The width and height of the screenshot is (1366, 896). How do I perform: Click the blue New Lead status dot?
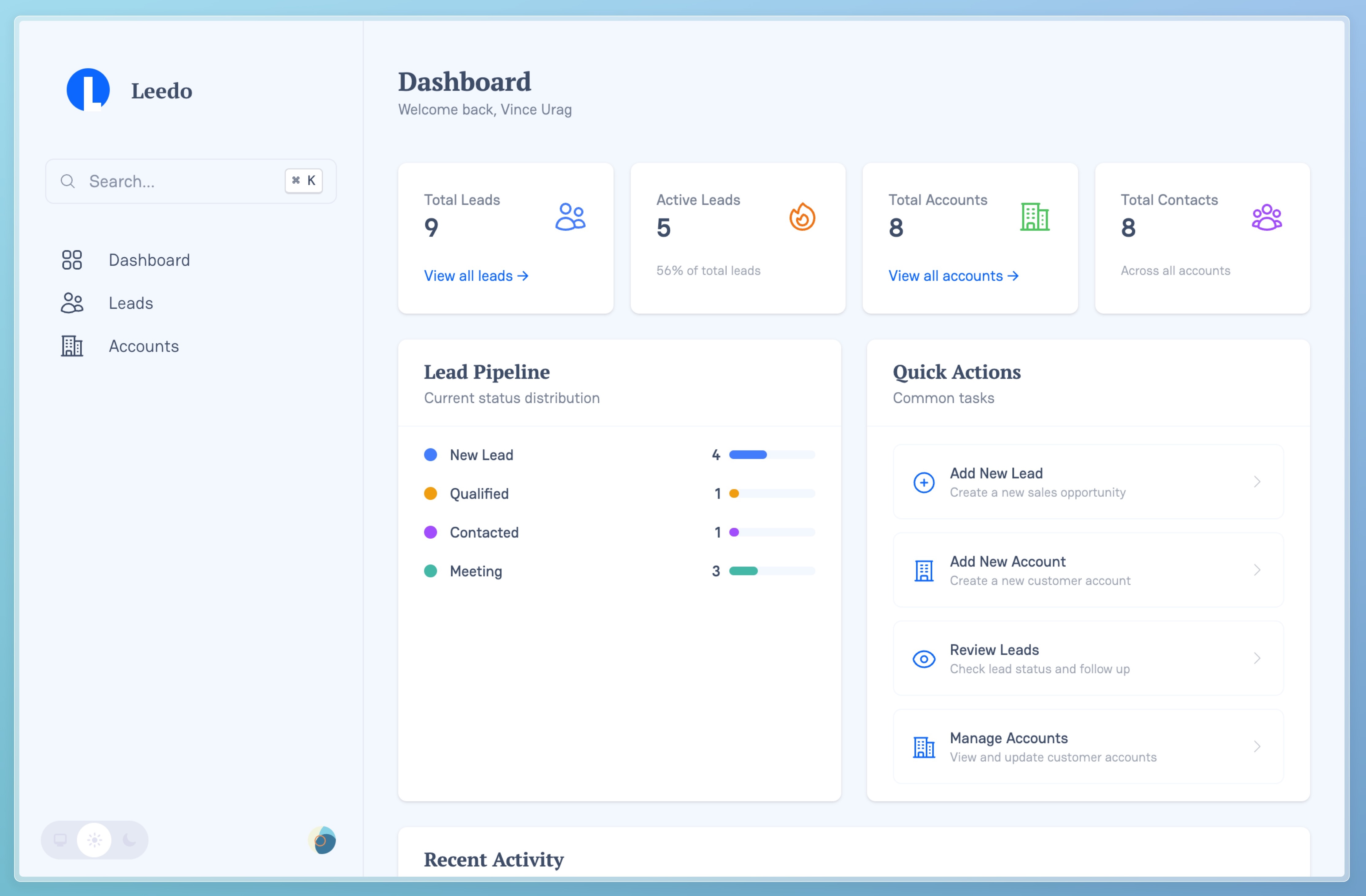430,455
